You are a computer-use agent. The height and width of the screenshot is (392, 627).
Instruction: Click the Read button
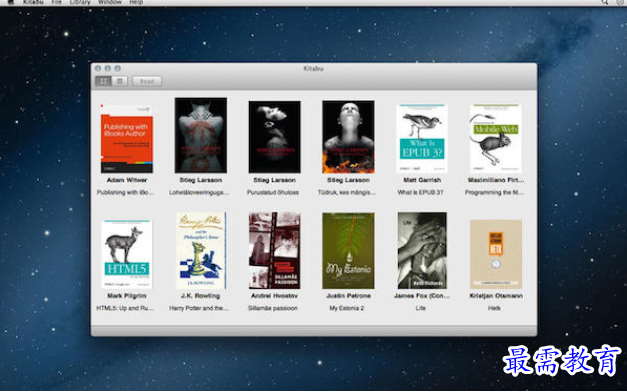pos(147,81)
